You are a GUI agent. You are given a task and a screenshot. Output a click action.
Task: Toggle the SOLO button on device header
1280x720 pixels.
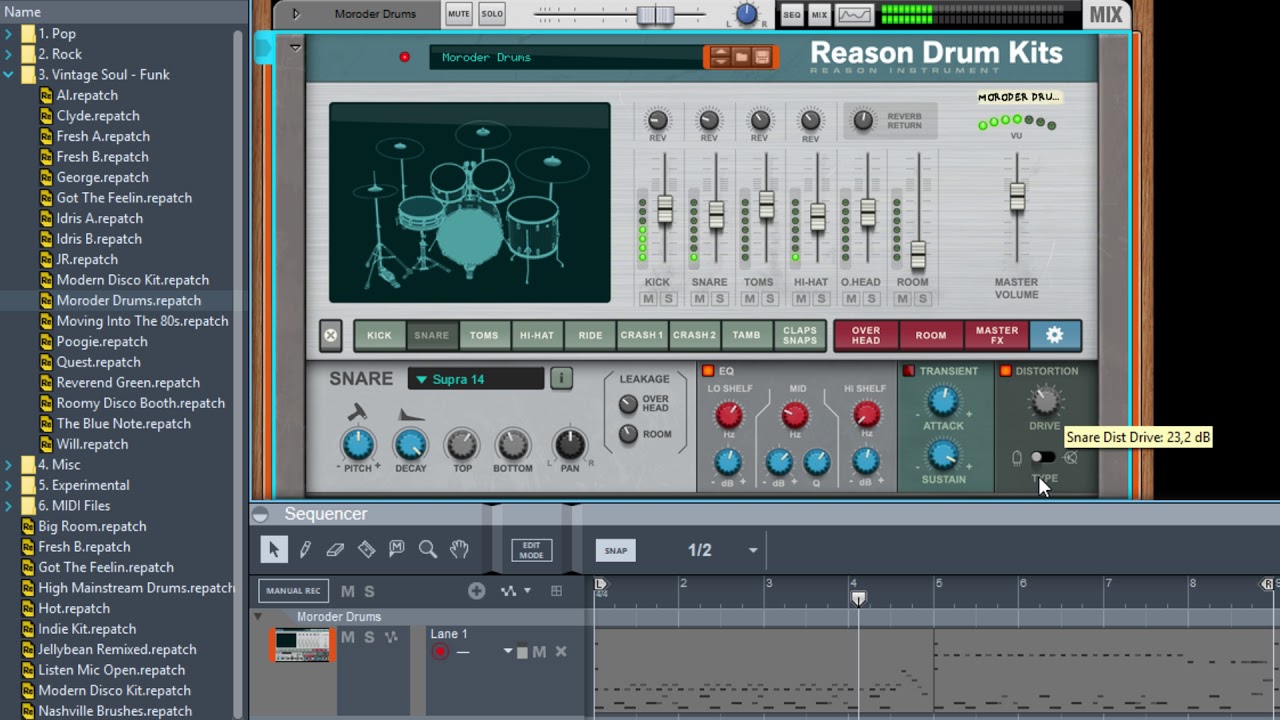[492, 14]
